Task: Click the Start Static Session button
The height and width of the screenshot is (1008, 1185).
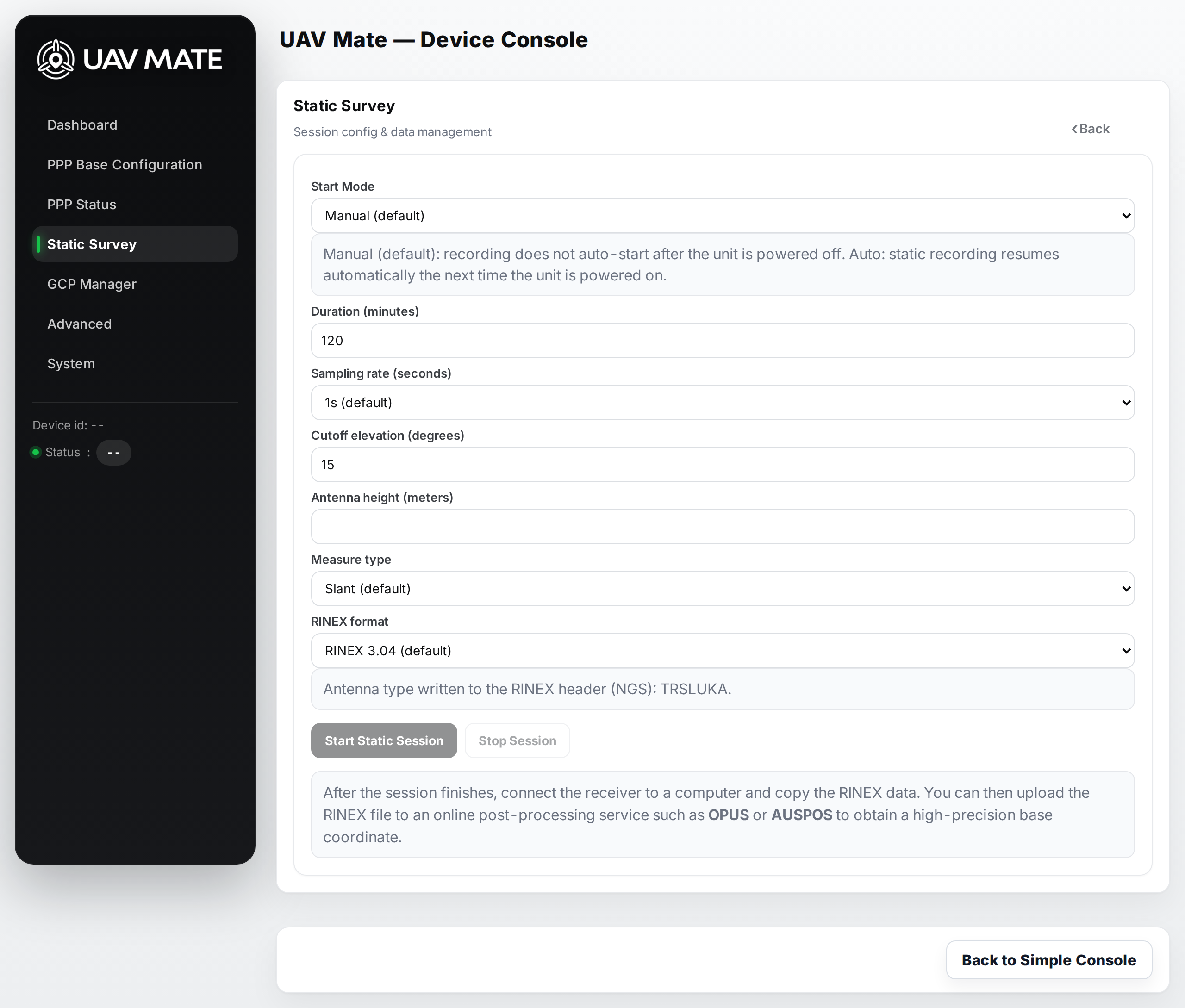Action: (x=384, y=740)
